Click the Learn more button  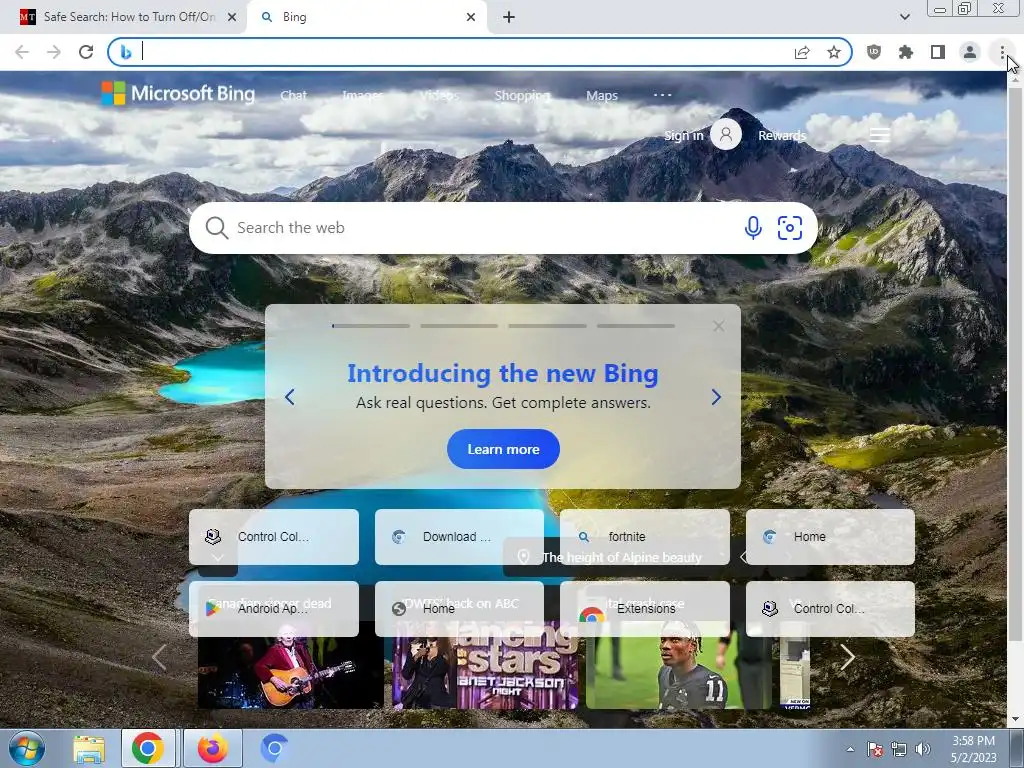point(503,449)
